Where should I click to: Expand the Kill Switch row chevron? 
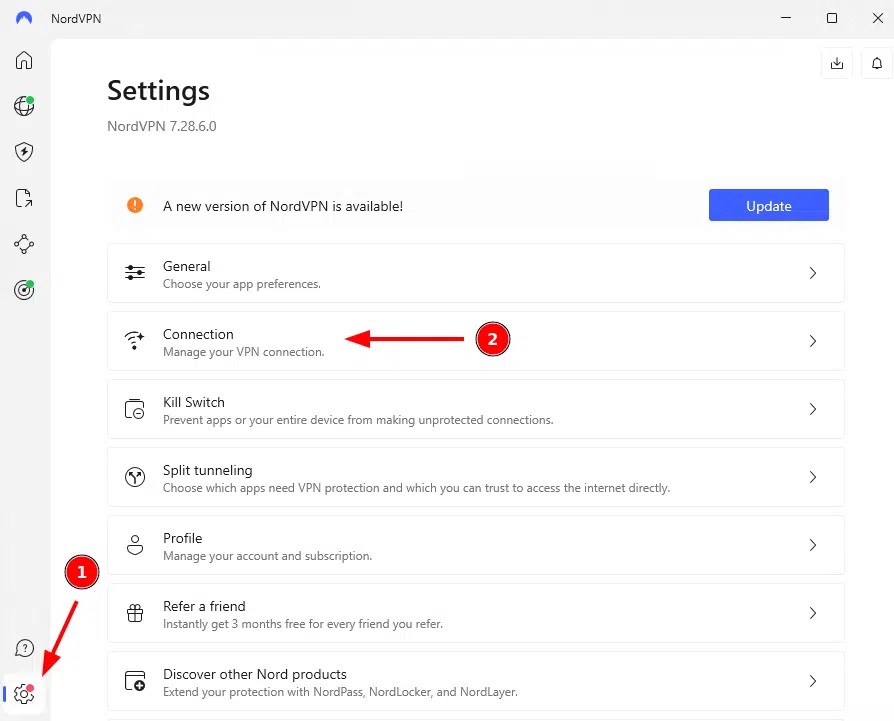pos(812,409)
